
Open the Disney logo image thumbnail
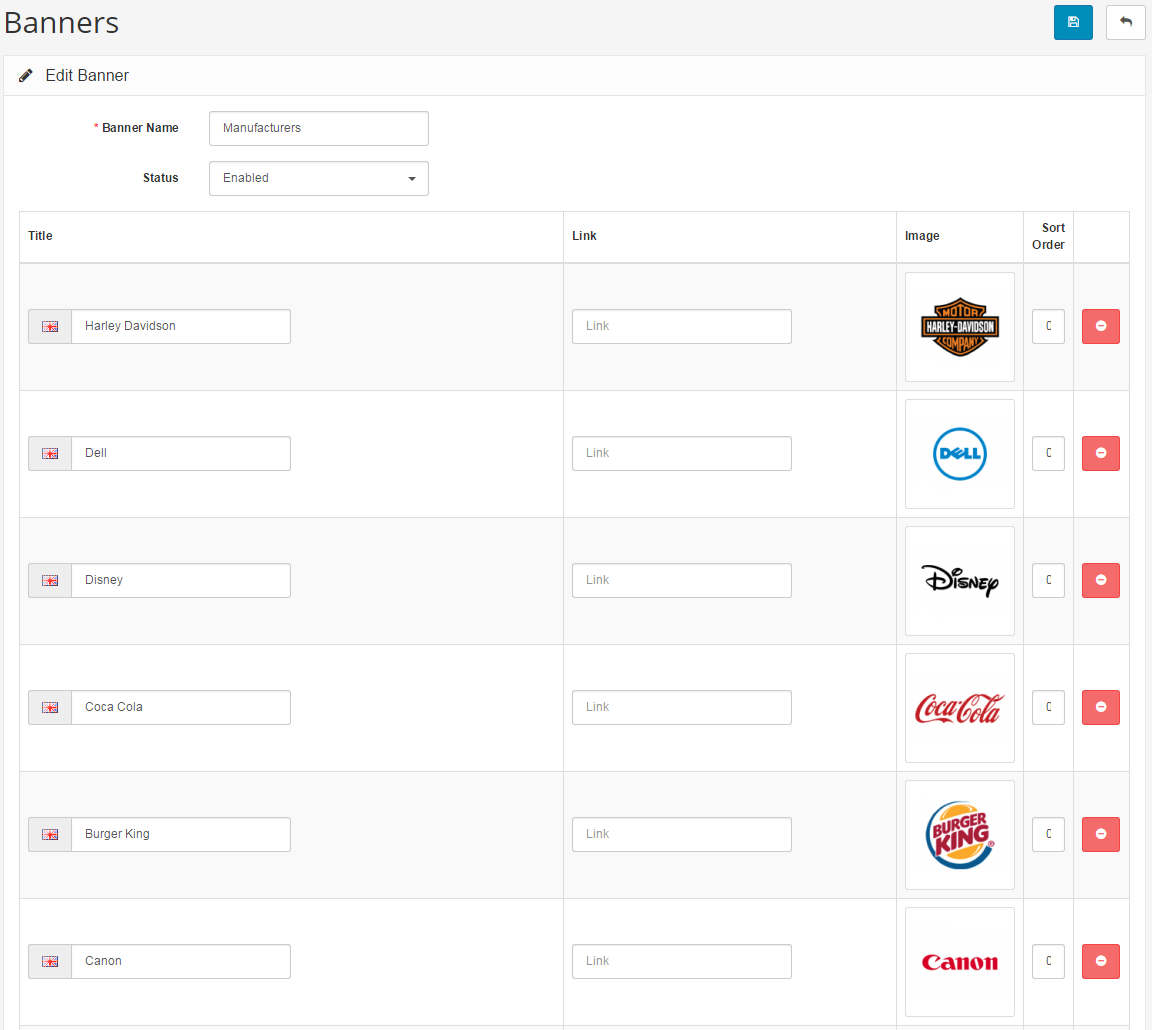[x=960, y=581]
